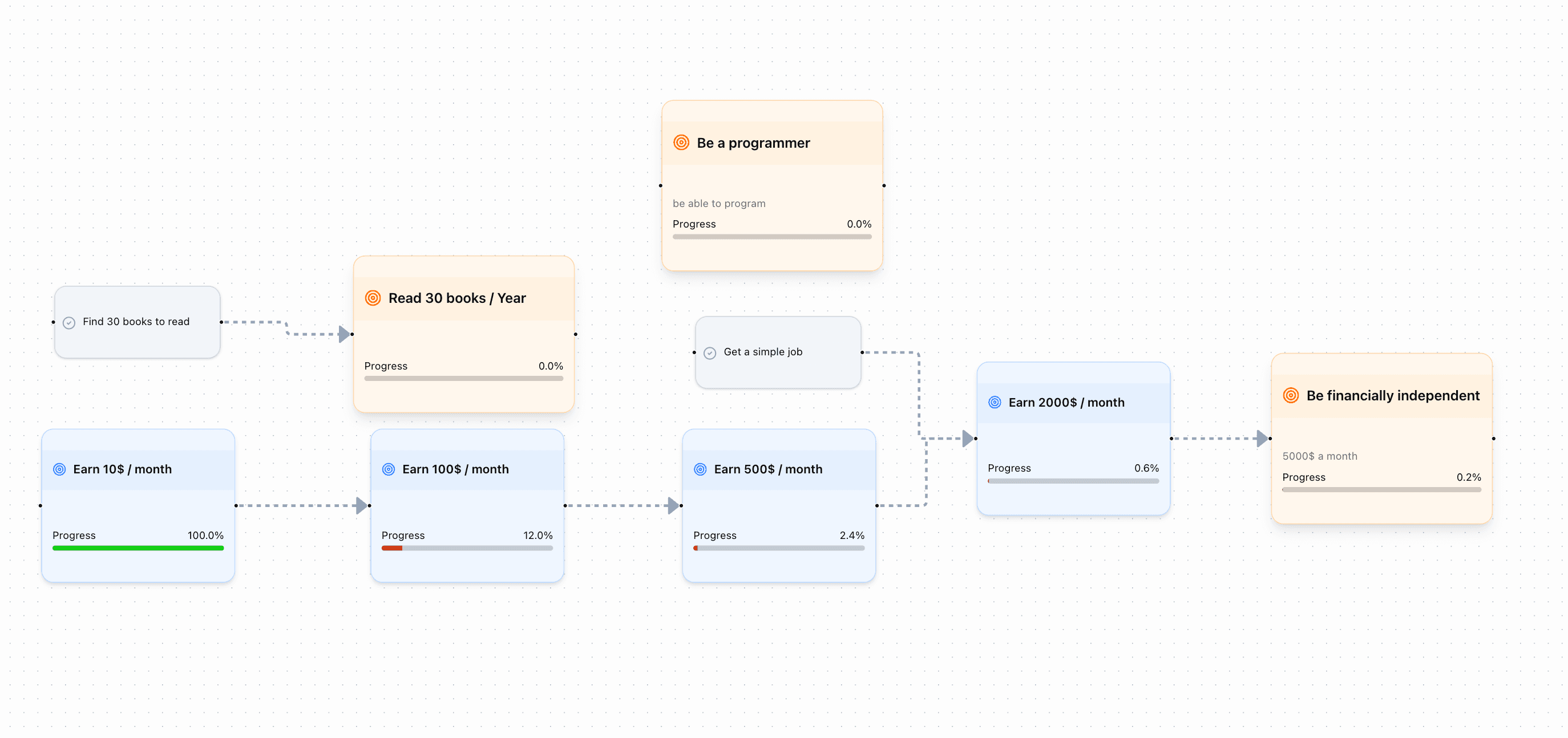The image size is (1568, 738).
Task: Click the target icon on Be financially independent
Action: (1291, 395)
